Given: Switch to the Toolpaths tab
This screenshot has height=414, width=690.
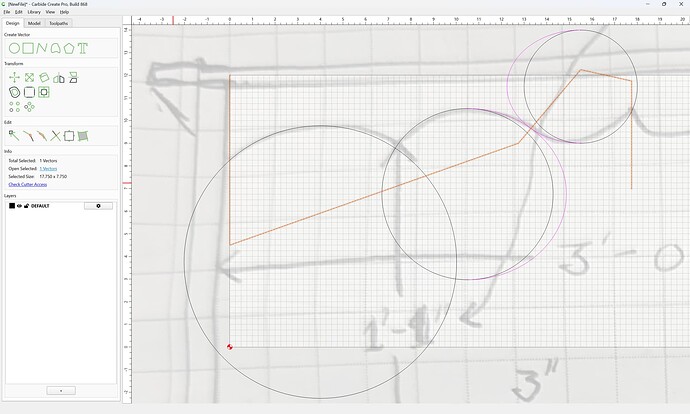Looking at the screenshot, I should coord(59,23).
